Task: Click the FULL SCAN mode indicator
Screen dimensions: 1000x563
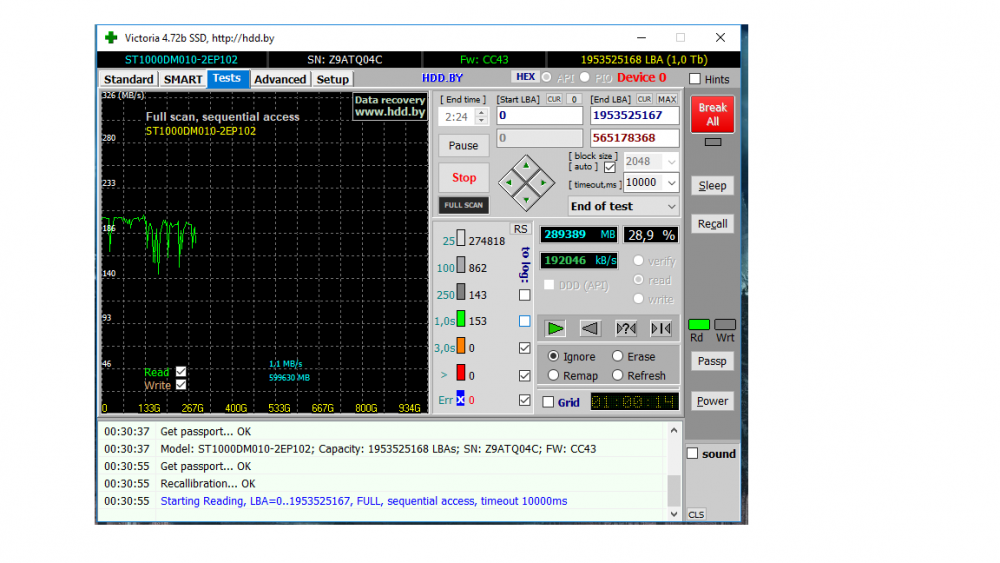Action: point(464,205)
